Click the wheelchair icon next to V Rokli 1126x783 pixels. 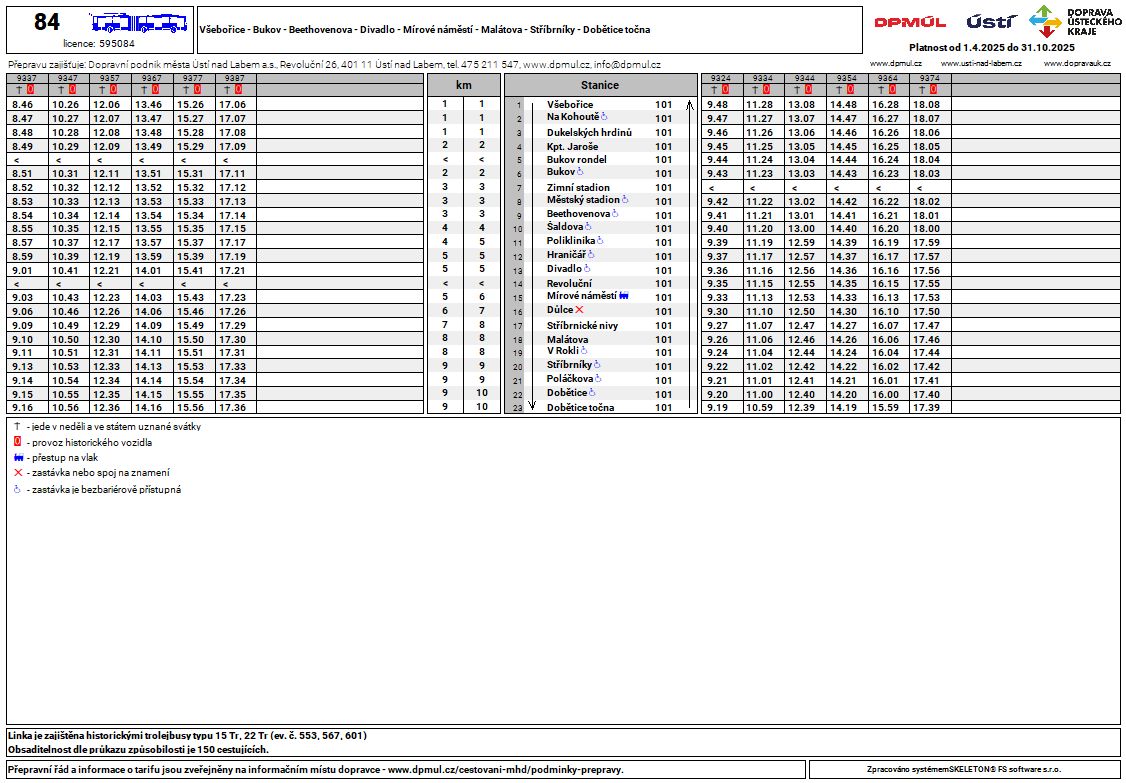pos(584,351)
